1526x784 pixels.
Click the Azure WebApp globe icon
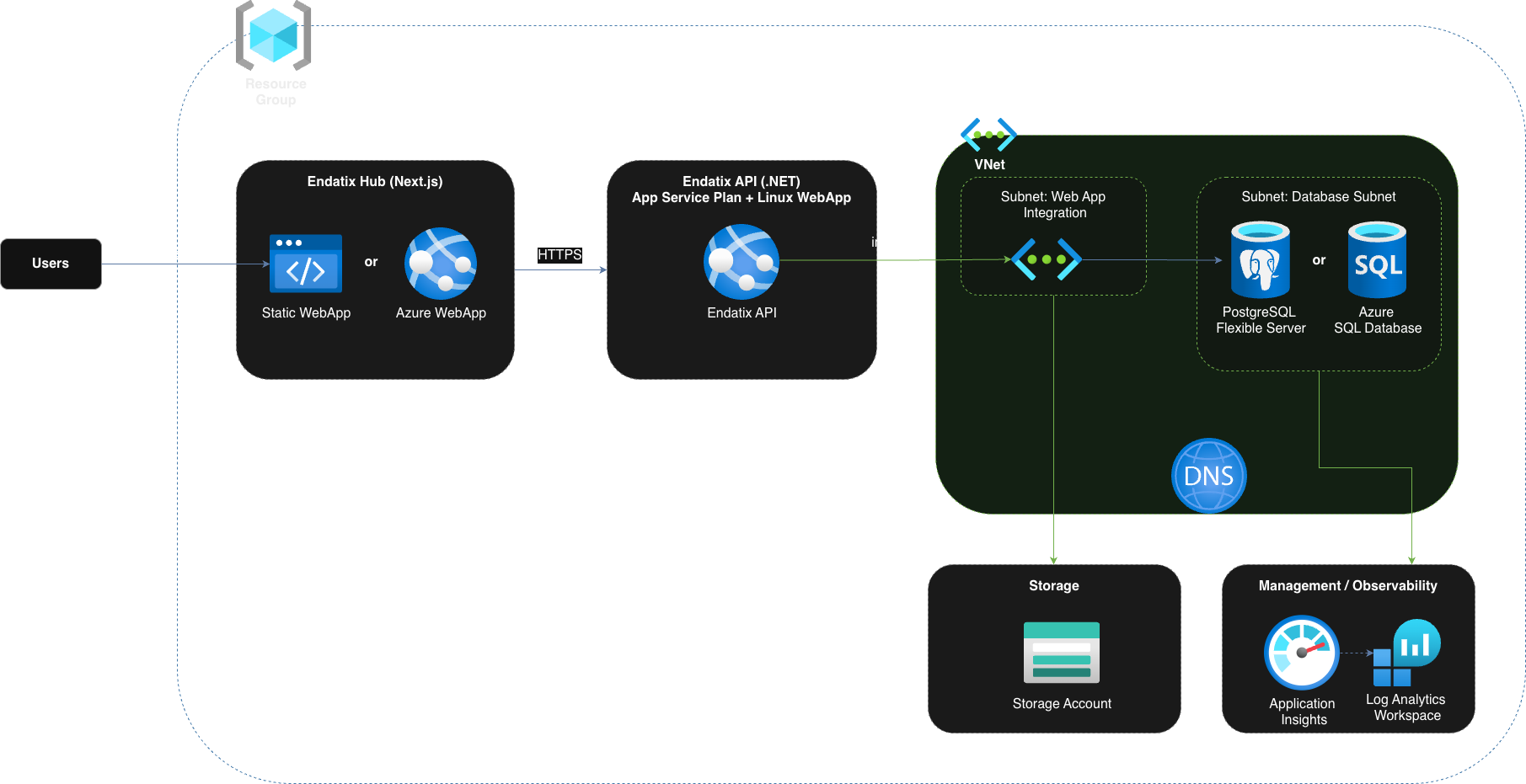[x=441, y=264]
